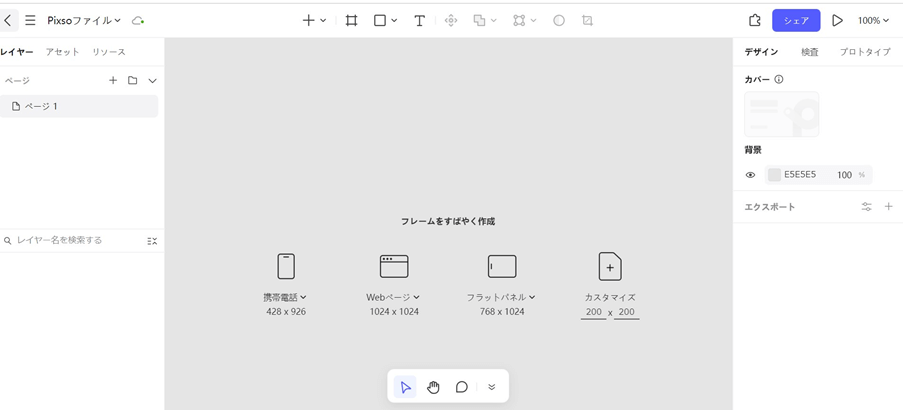Click the mask circle icon
The image size is (903, 410).
pyautogui.click(x=559, y=21)
